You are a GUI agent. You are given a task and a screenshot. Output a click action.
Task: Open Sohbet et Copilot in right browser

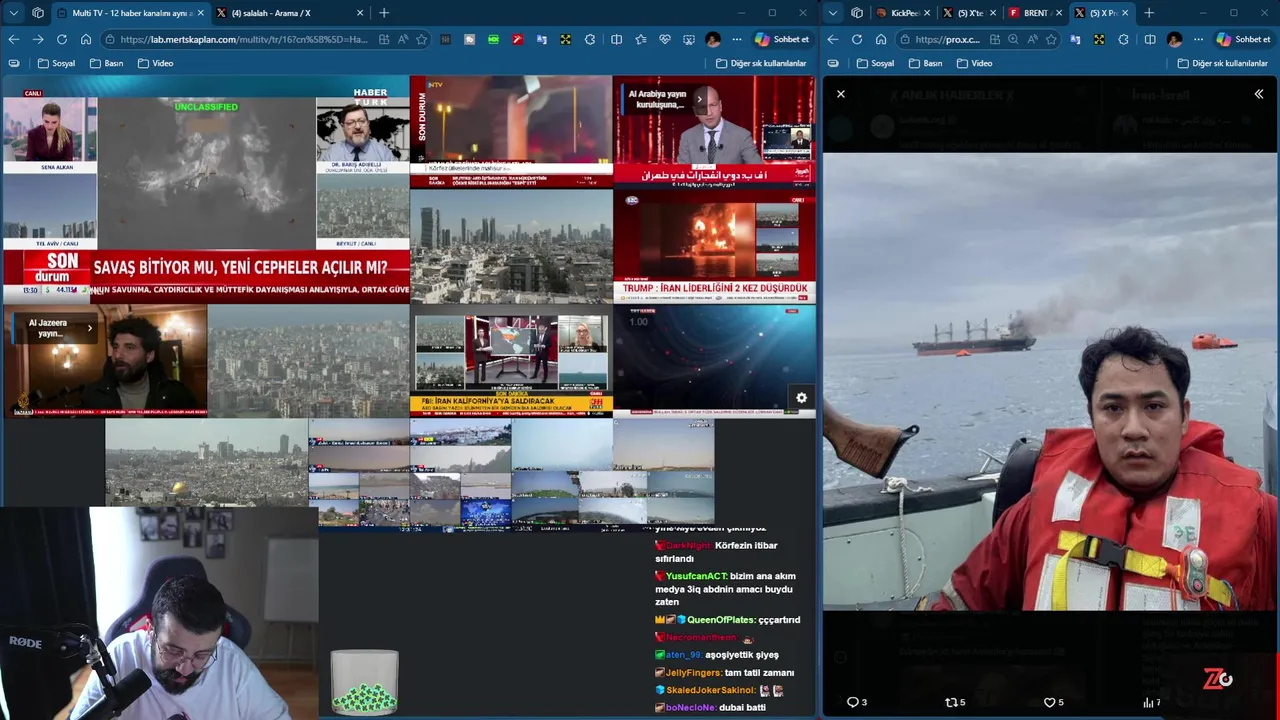pos(1243,39)
